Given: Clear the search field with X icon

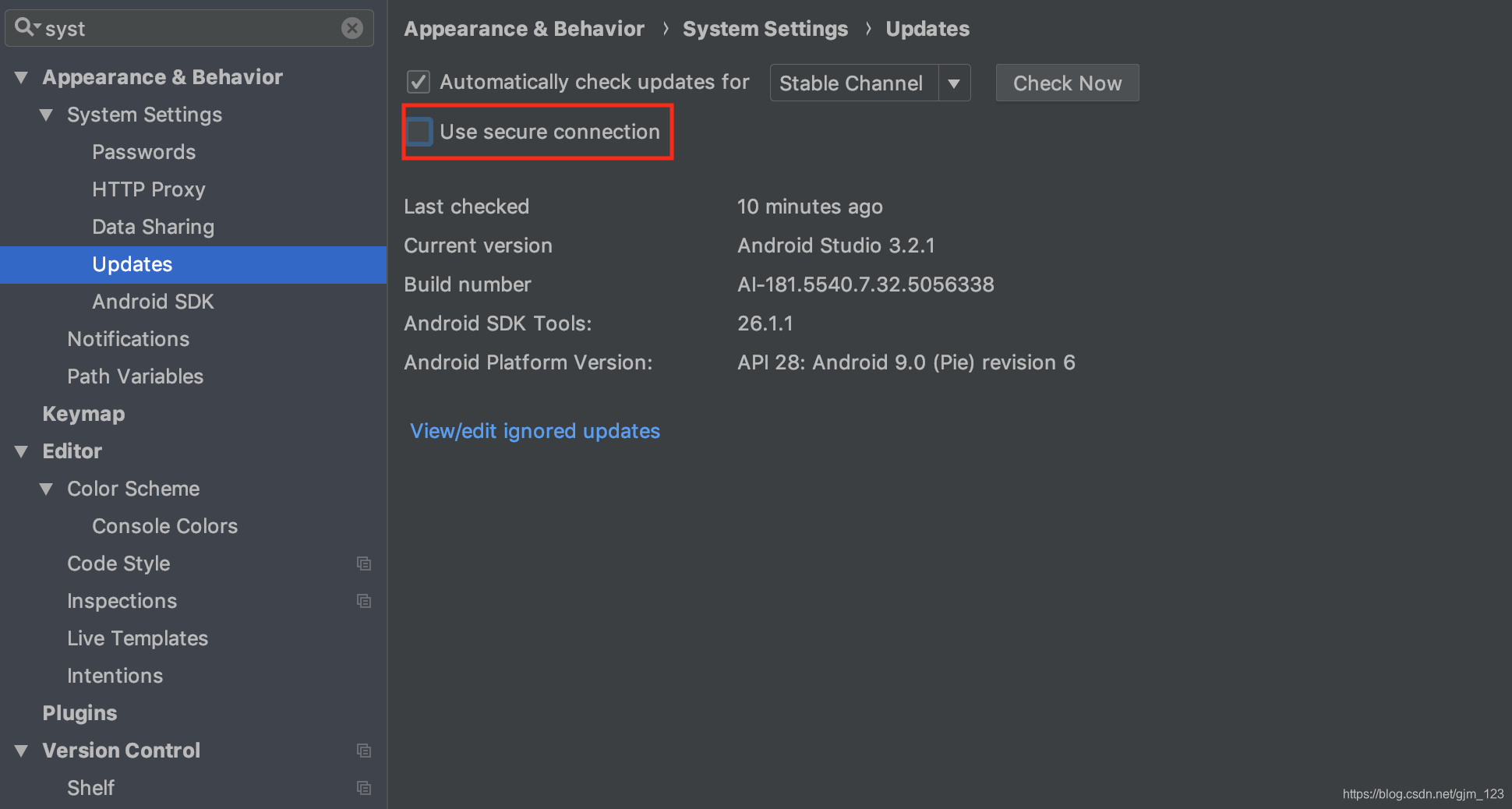Looking at the screenshot, I should [352, 28].
